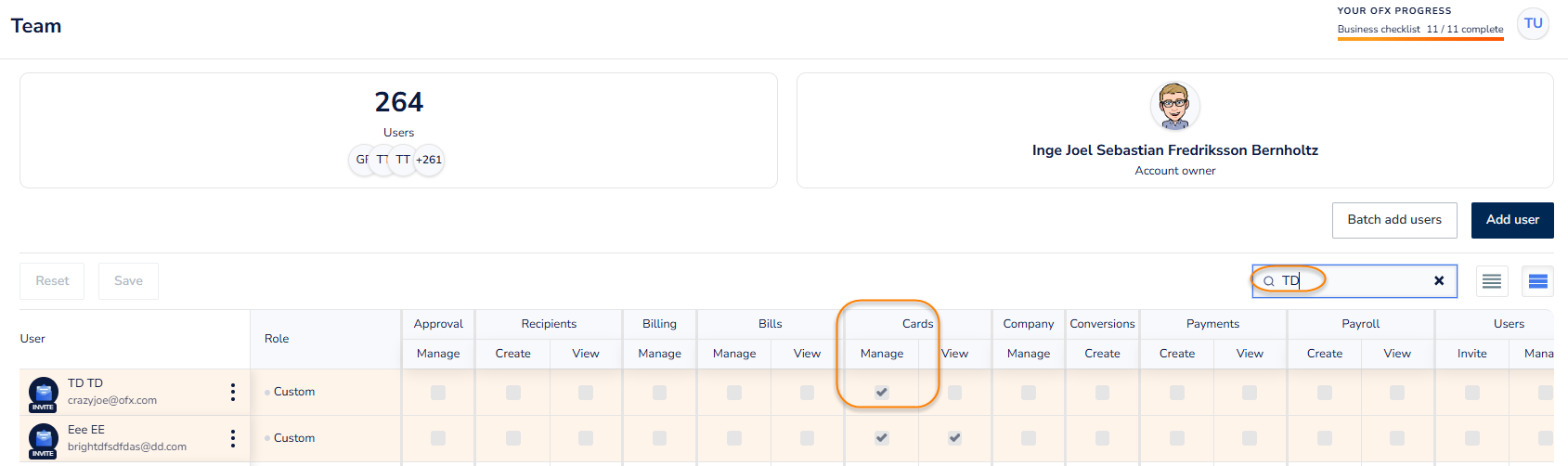The image size is (1568, 466).
Task: Click account owner avatar picture
Action: [1174, 107]
